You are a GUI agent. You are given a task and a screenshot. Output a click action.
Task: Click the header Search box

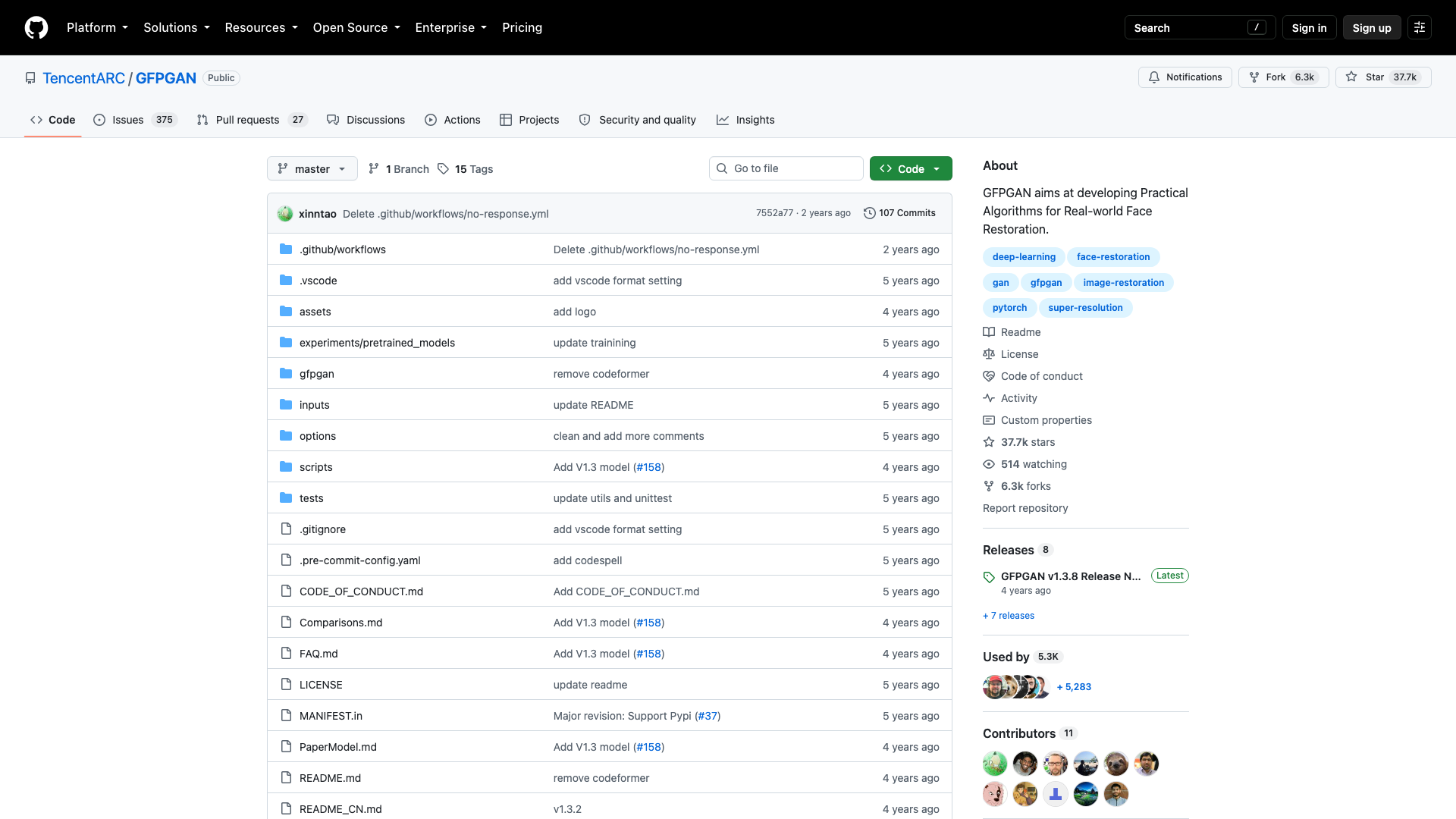1200,28
